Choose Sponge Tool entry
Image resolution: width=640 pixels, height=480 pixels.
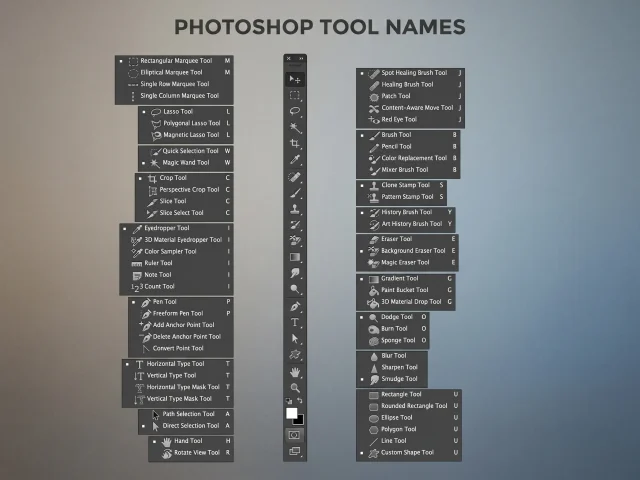393,340
